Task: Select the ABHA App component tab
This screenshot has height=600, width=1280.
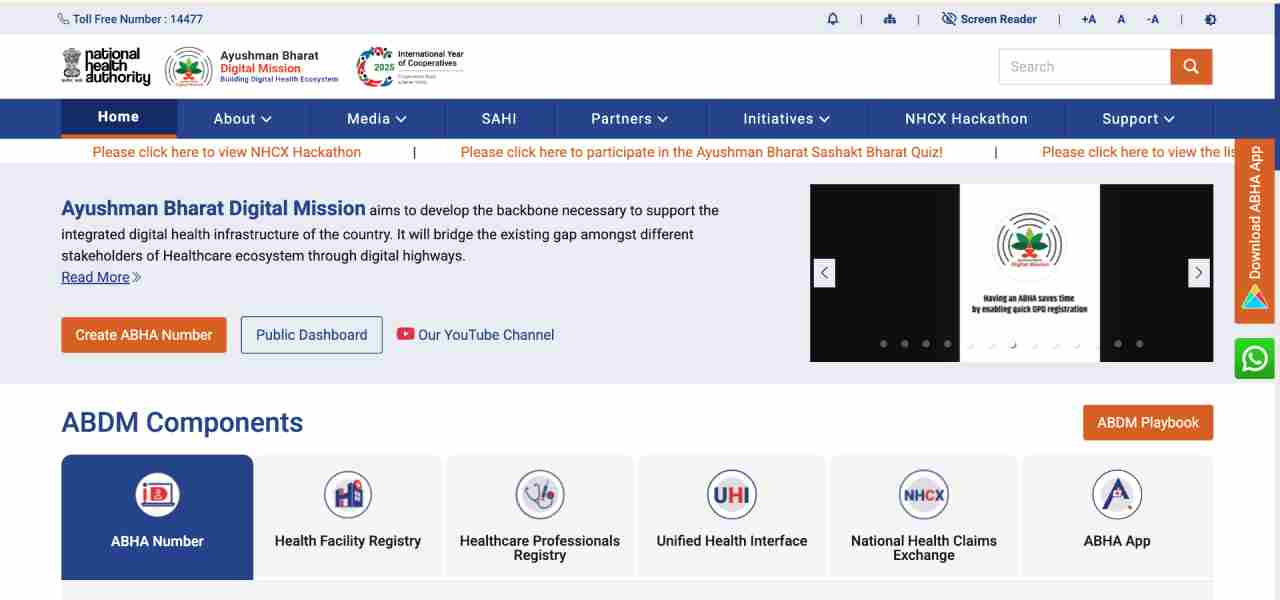Action: pos(1117,517)
